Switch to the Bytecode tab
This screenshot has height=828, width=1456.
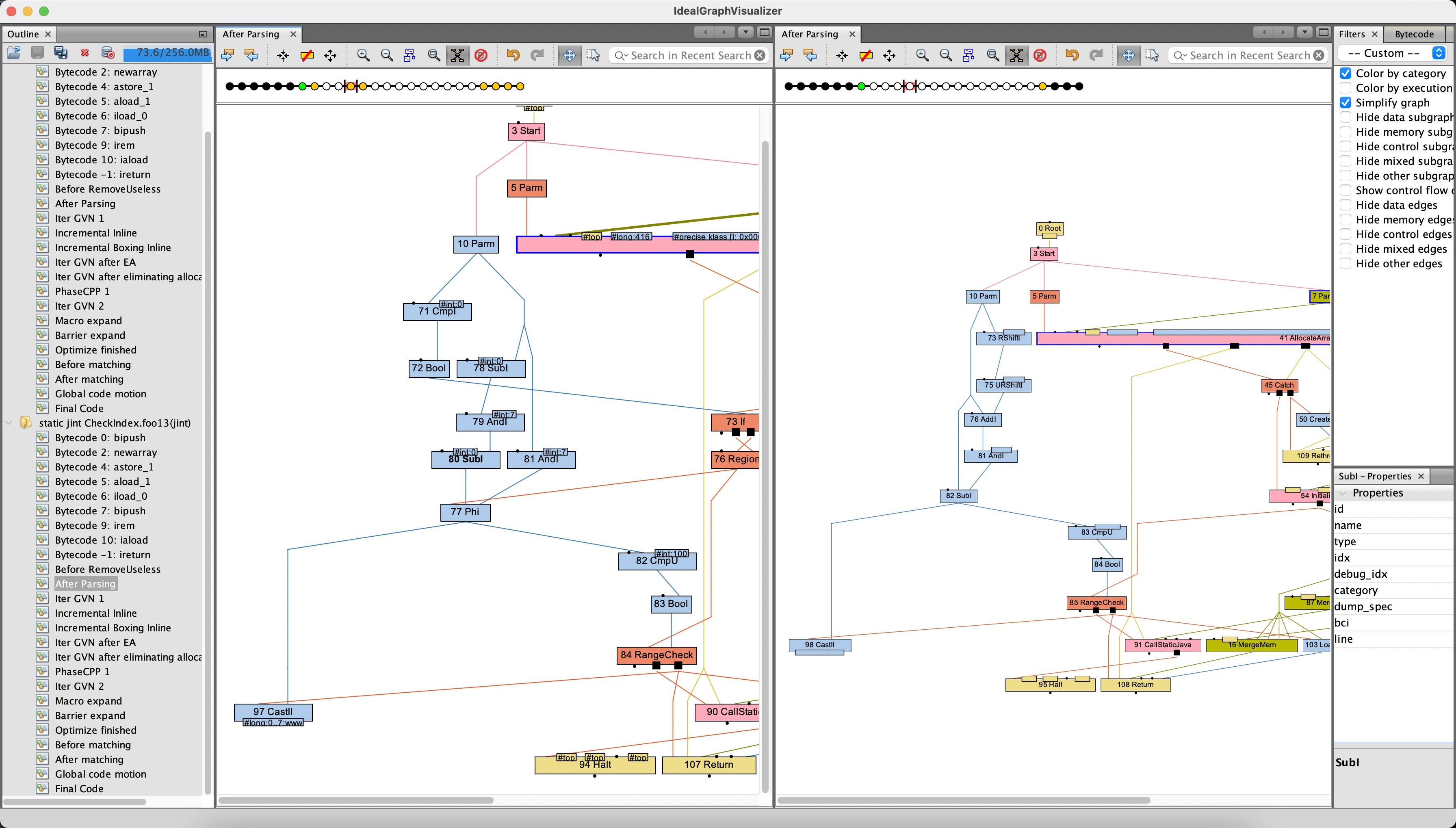(1414, 34)
